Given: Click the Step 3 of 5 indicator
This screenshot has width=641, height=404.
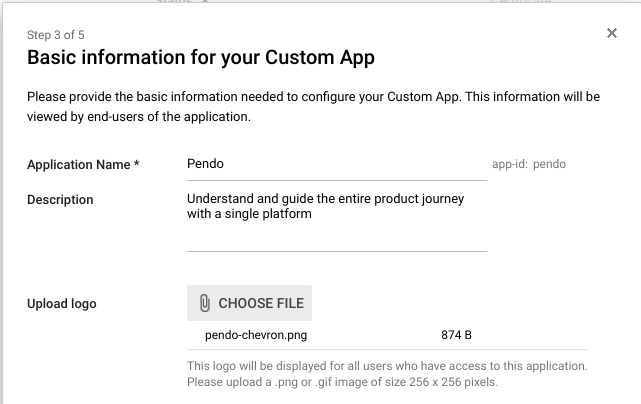Looking at the screenshot, I should [56, 35].
